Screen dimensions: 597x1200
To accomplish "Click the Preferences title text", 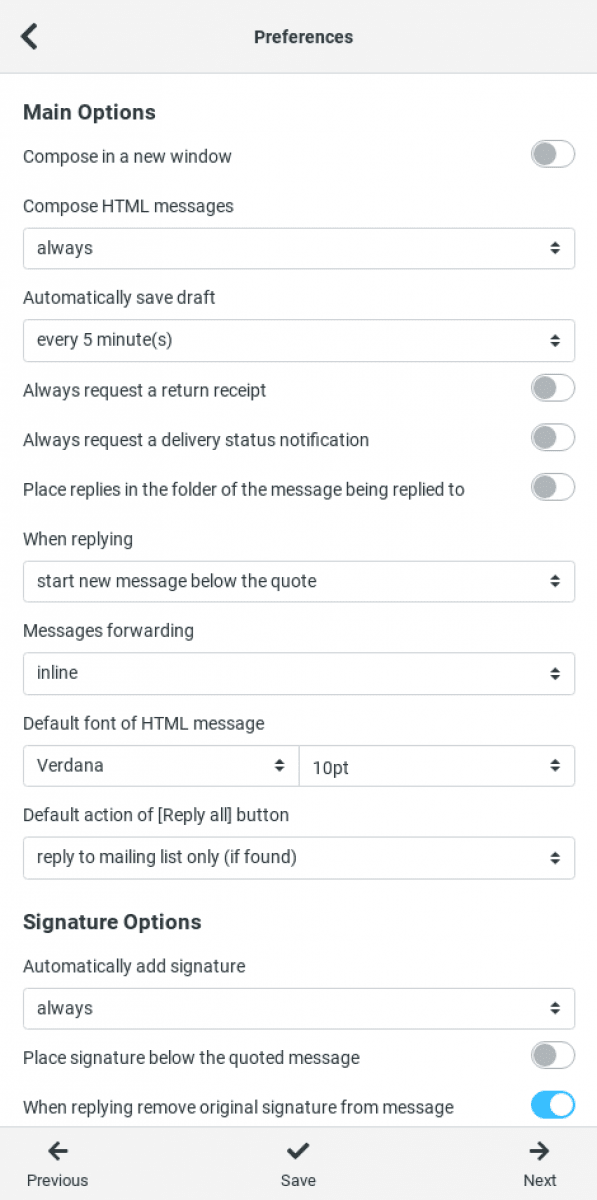I will [x=303, y=37].
